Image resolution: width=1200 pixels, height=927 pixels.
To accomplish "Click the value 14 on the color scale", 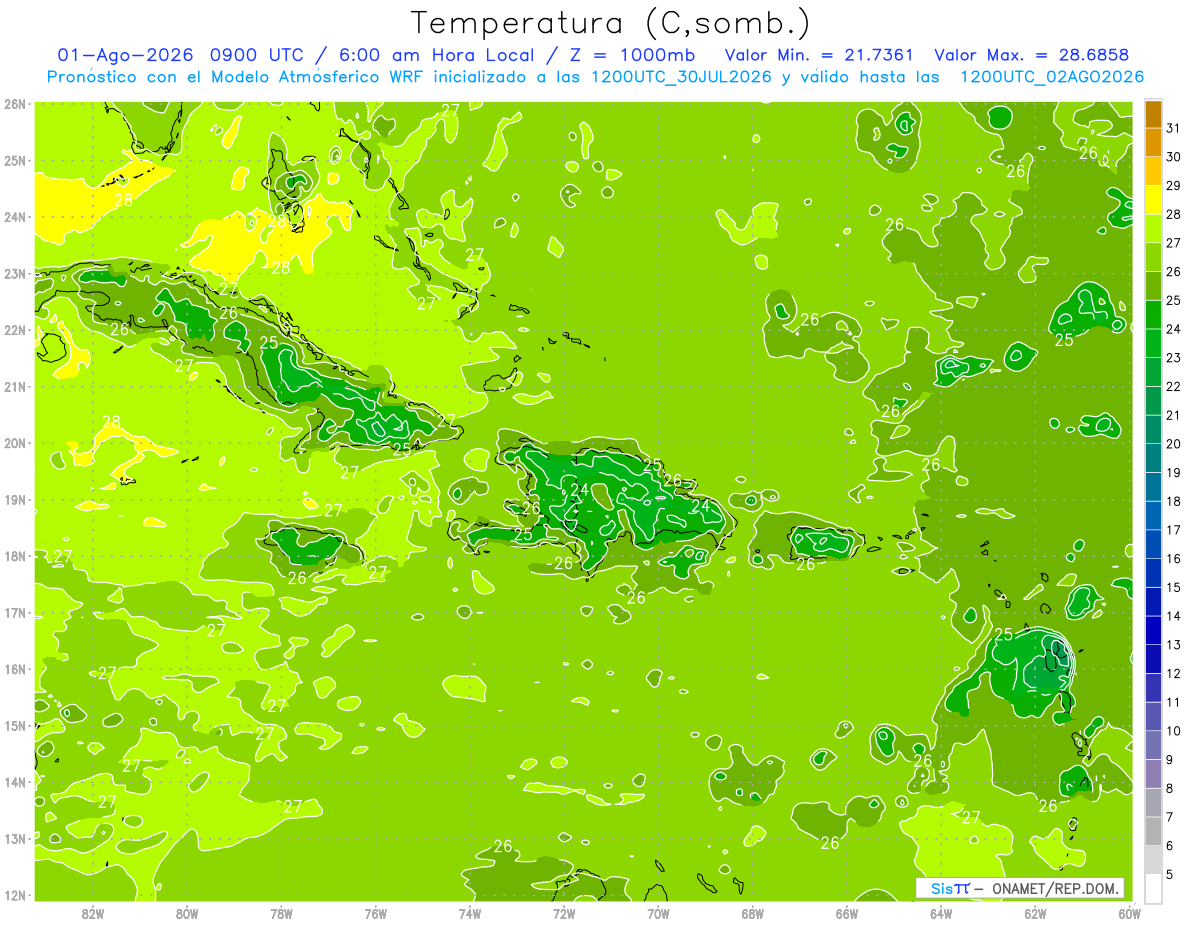I will (1173, 615).
